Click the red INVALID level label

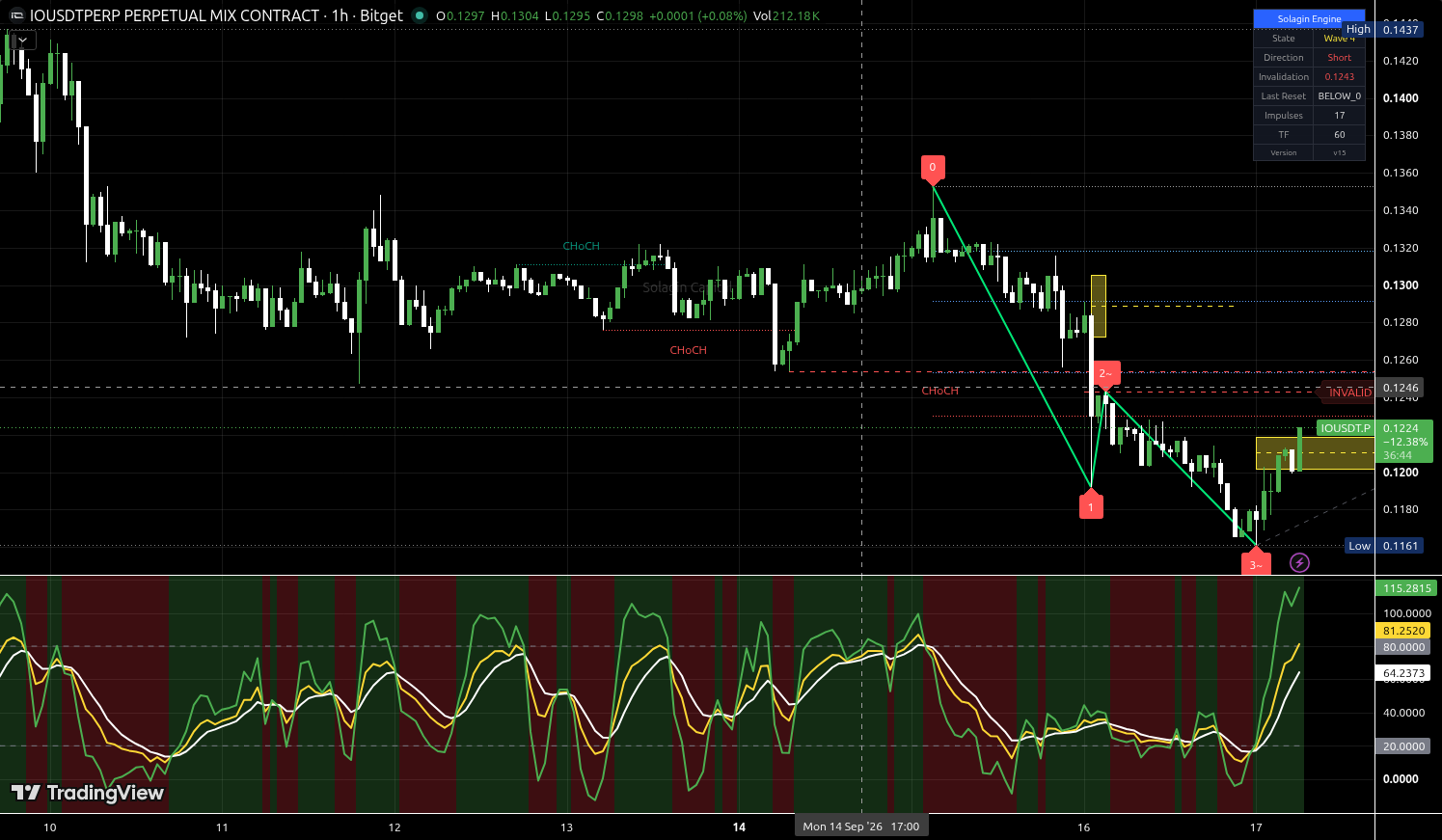[x=1348, y=393]
